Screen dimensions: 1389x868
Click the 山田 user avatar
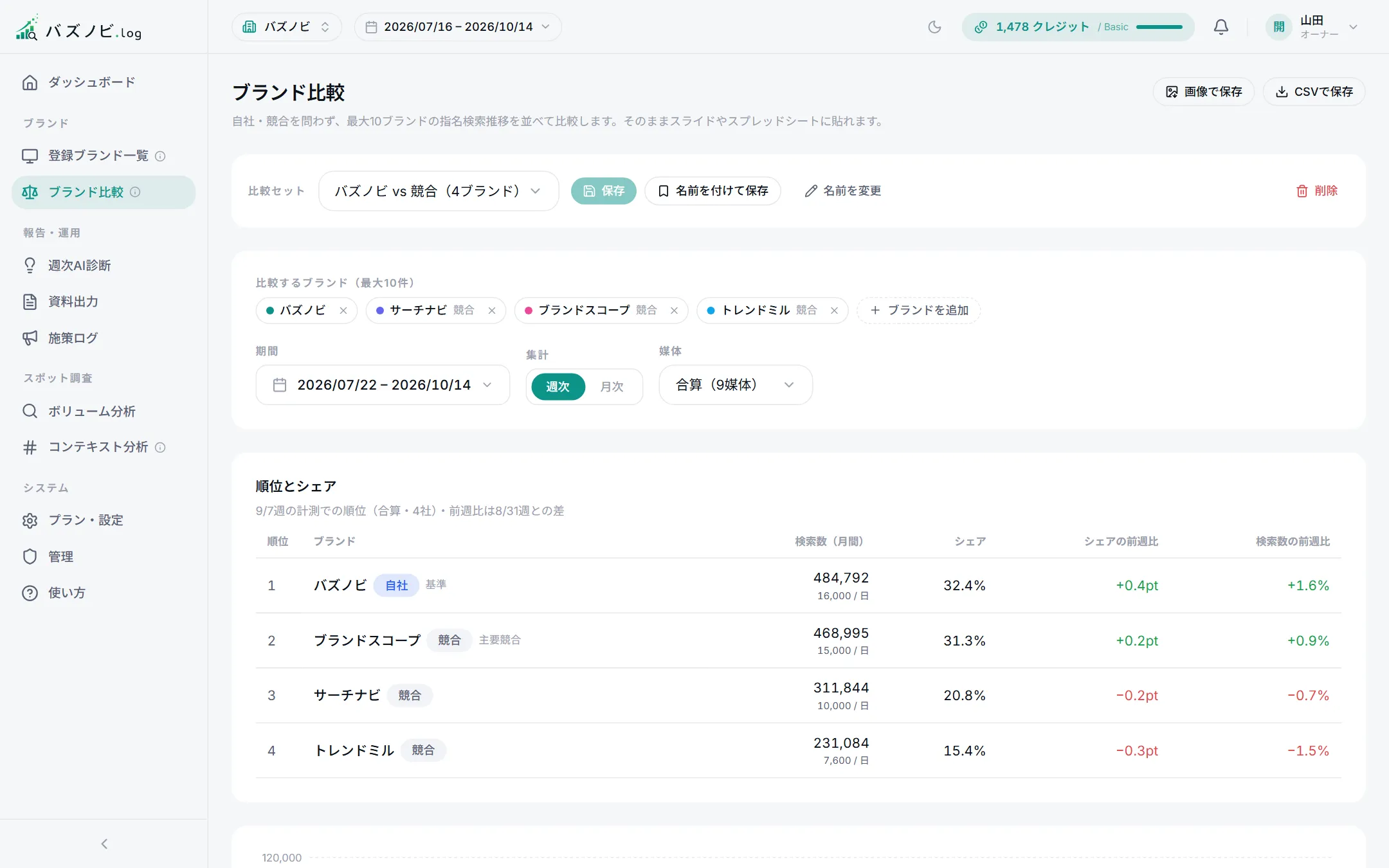point(1278,27)
